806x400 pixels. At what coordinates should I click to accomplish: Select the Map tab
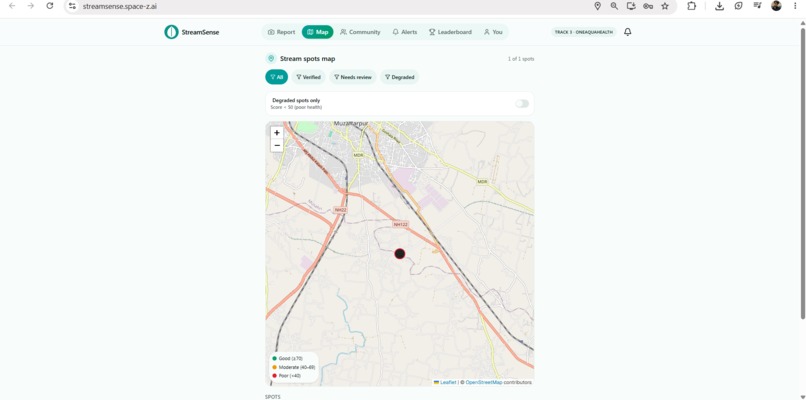click(x=317, y=32)
